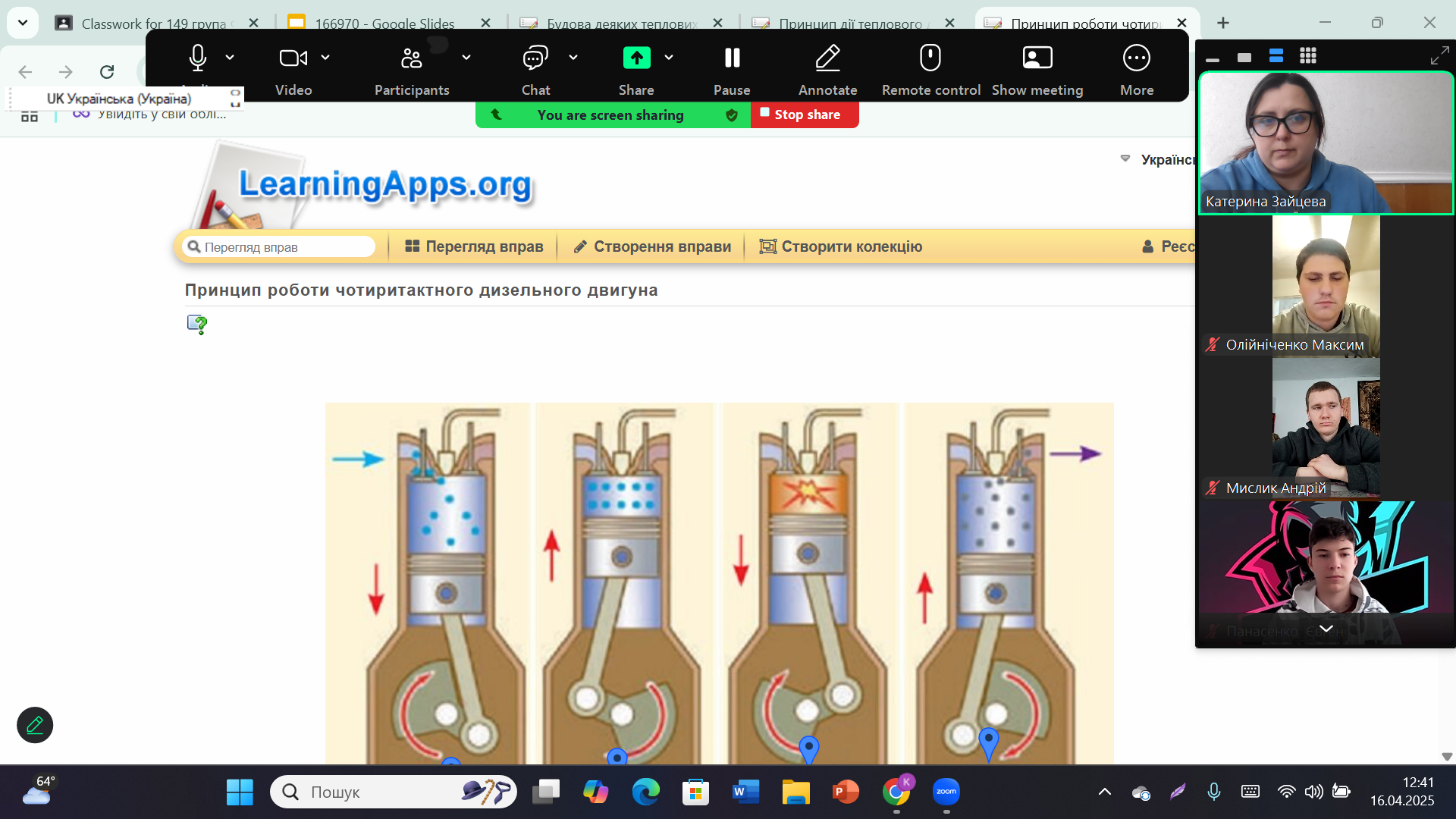Open taskbar clock 12:41 16.04.2025
The height and width of the screenshot is (819, 1456).
(x=1402, y=792)
